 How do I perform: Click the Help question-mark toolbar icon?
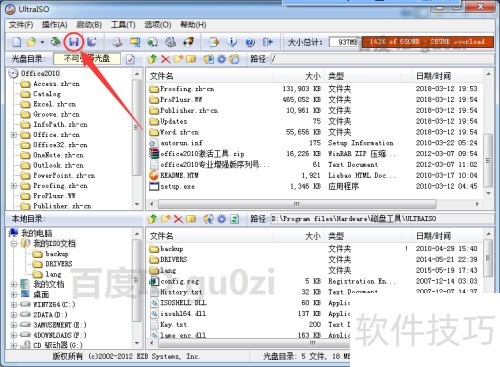250,42
